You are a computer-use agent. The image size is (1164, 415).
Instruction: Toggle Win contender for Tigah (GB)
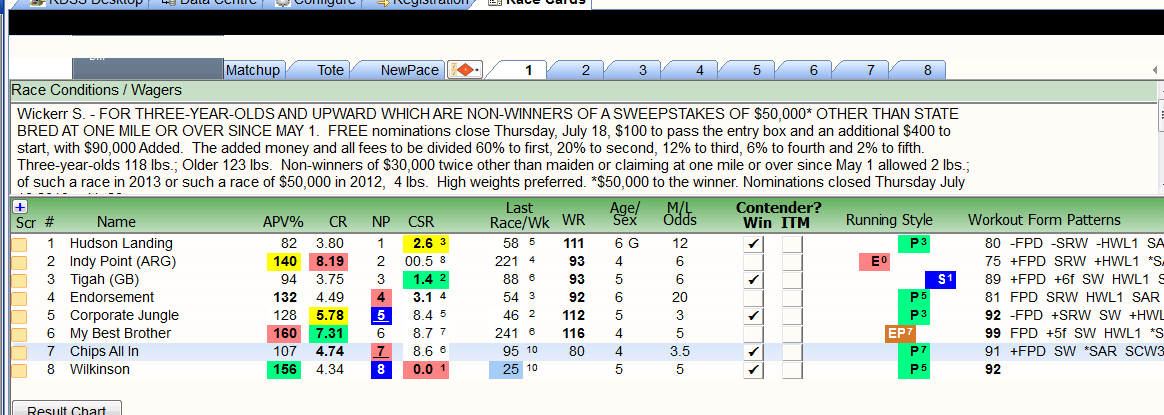coord(753,279)
